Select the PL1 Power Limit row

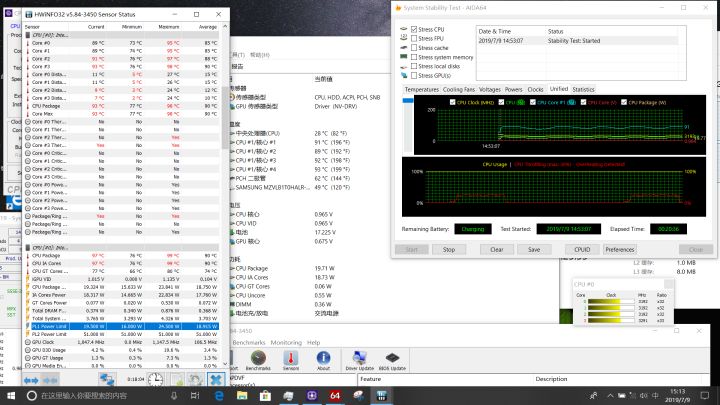121,326
